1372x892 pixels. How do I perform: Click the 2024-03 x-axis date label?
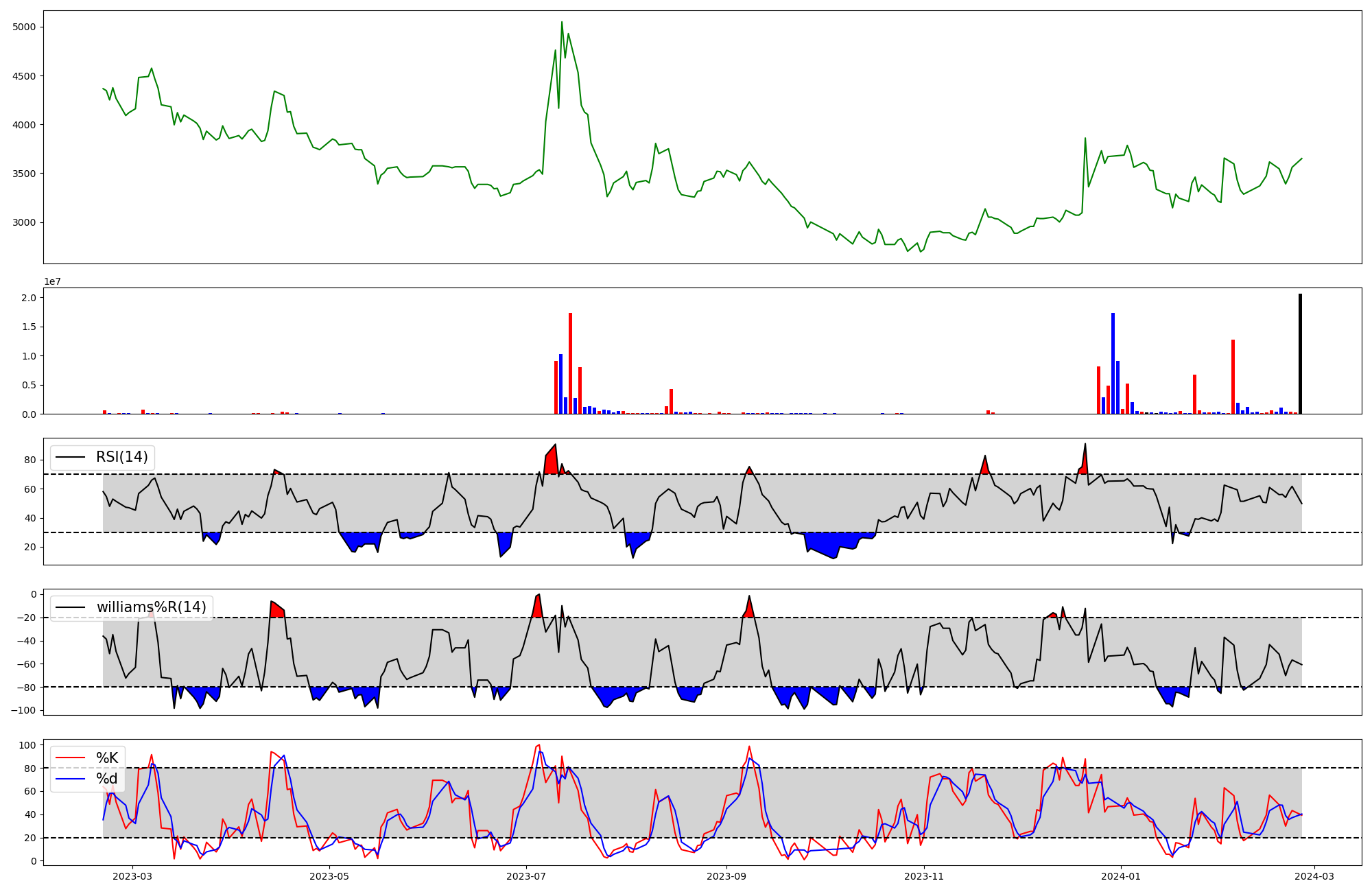tap(1314, 876)
